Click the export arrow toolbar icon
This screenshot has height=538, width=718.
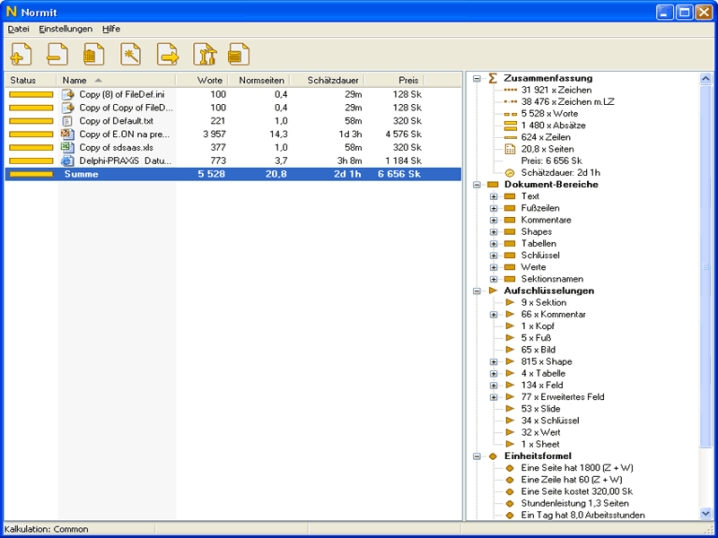tap(167, 53)
